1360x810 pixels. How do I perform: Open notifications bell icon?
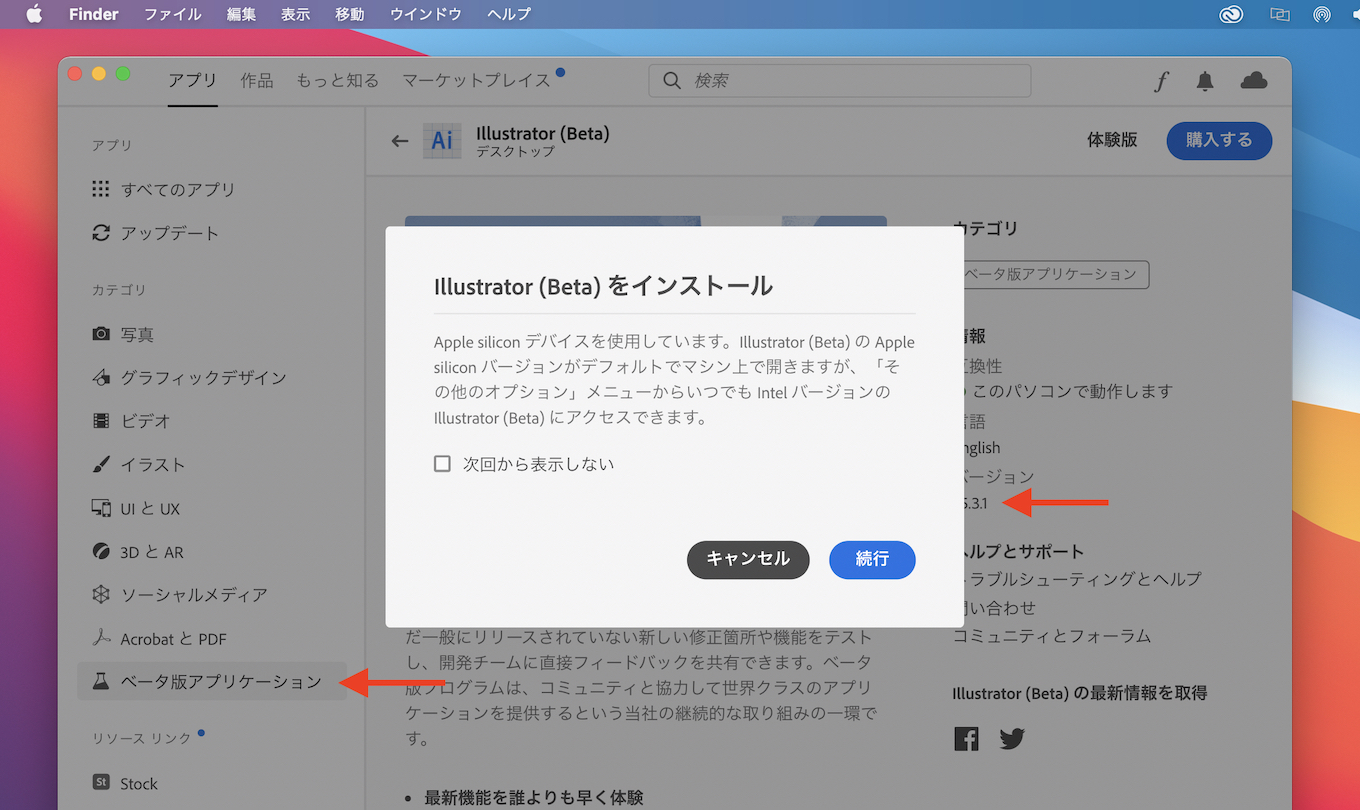click(1206, 82)
